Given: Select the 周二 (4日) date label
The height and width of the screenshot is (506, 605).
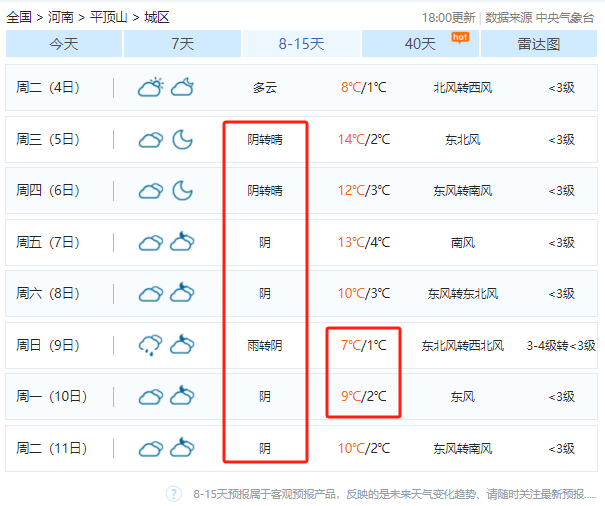Looking at the screenshot, I should (x=48, y=88).
